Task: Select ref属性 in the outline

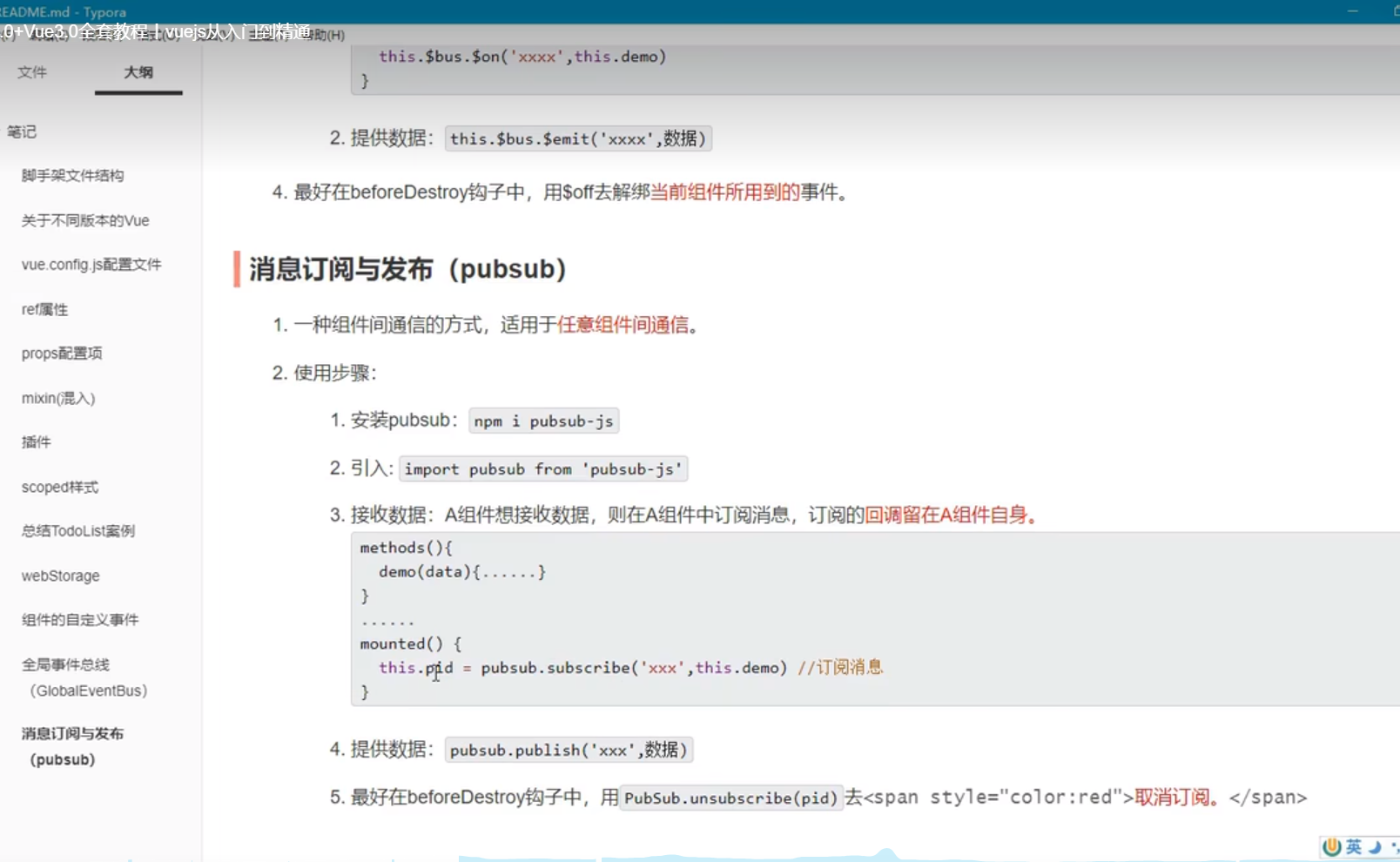Action: pyautogui.click(x=45, y=309)
